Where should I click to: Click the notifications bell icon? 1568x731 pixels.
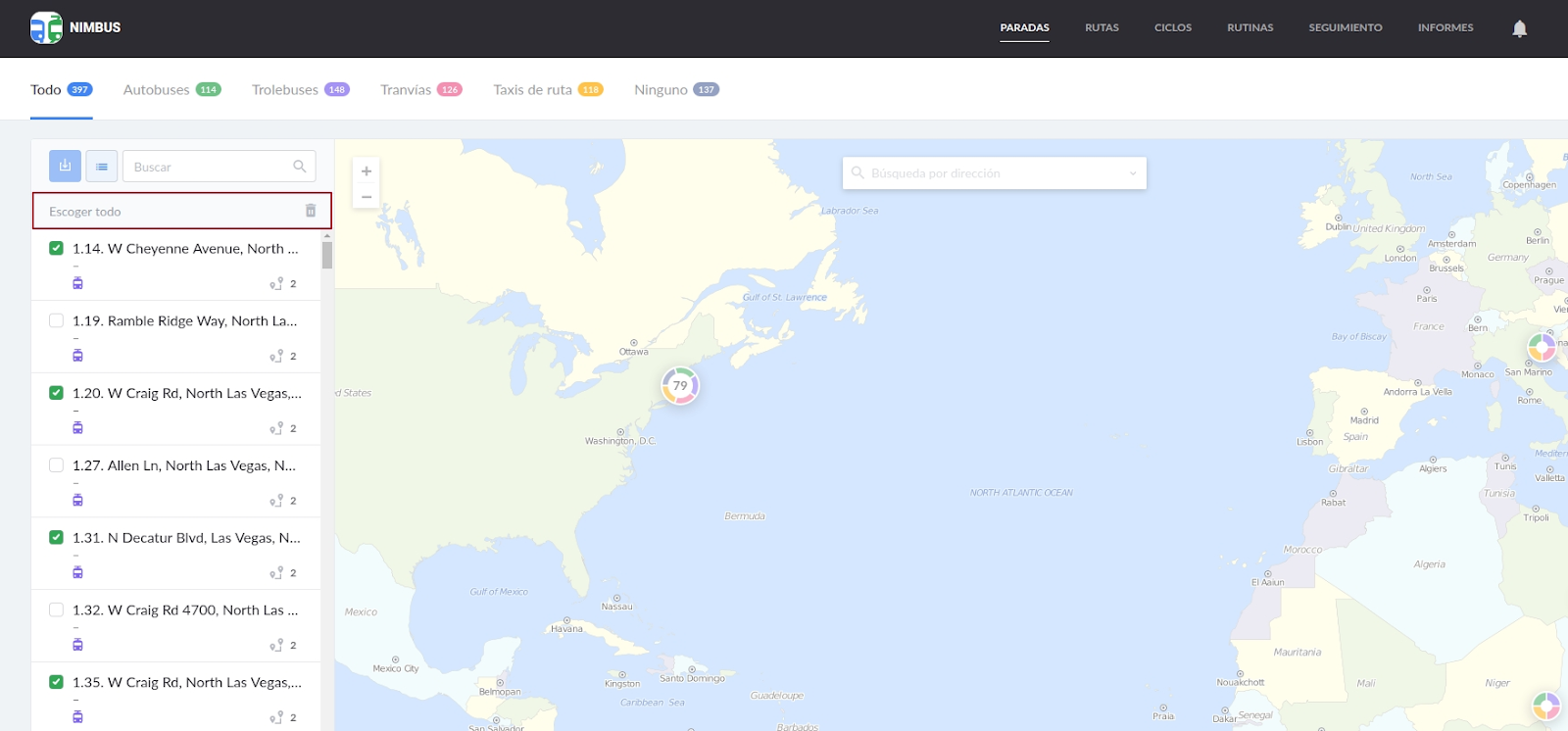[x=1519, y=28]
